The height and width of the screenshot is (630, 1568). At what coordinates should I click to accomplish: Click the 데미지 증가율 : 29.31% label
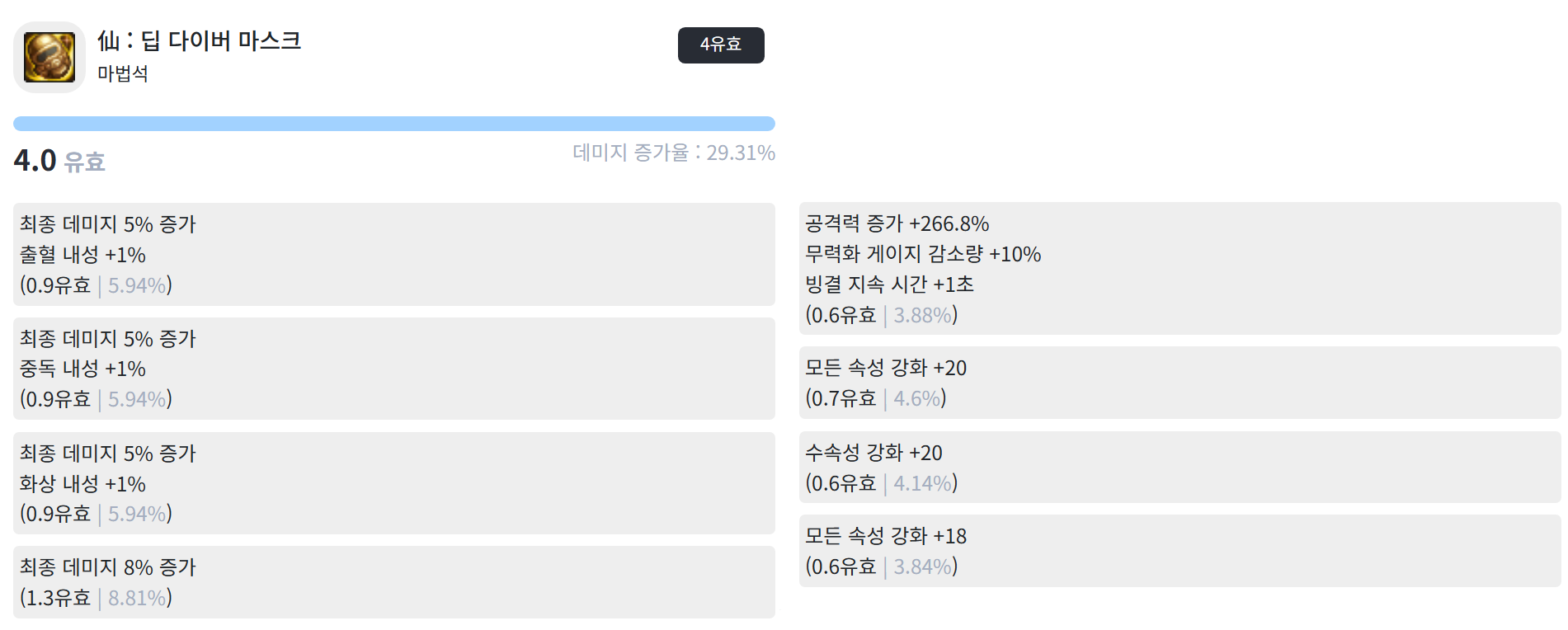point(674,153)
